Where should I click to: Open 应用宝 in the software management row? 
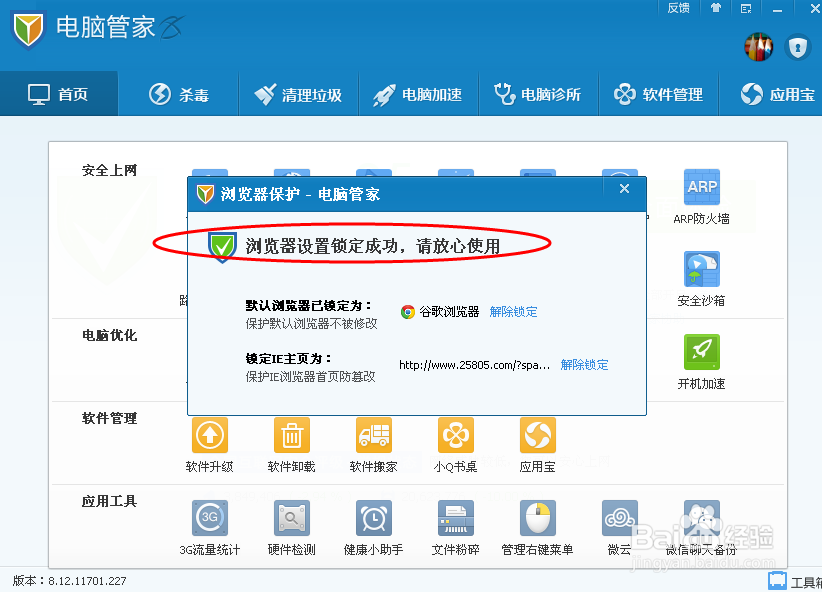(x=537, y=434)
